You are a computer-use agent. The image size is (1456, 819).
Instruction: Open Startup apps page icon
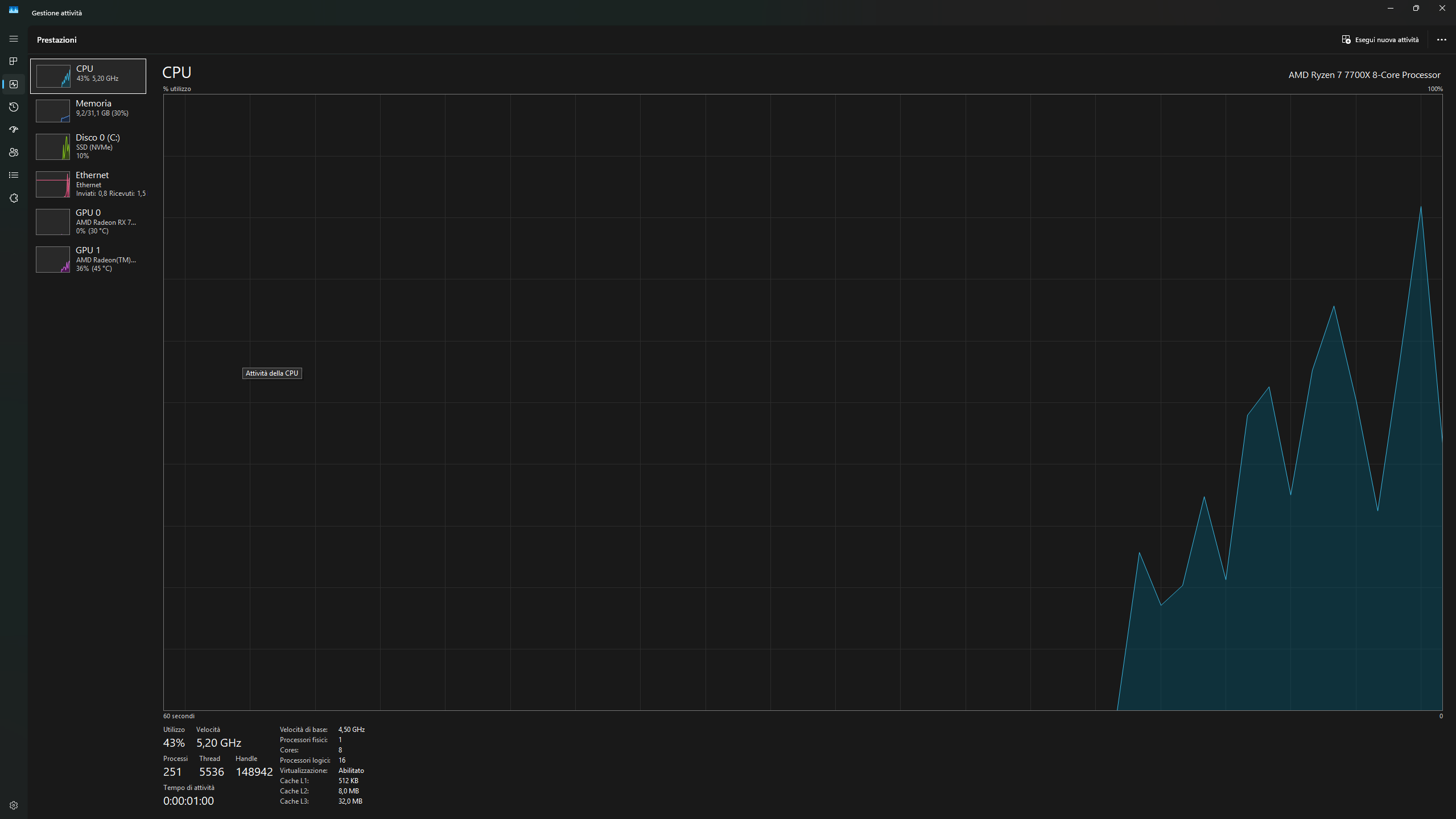(x=14, y=130)
